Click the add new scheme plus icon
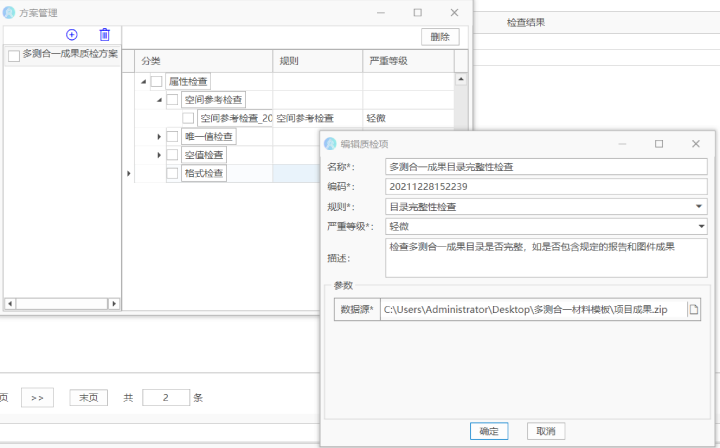720x448 pixels. pyautogui.click(x=72, y=35)
